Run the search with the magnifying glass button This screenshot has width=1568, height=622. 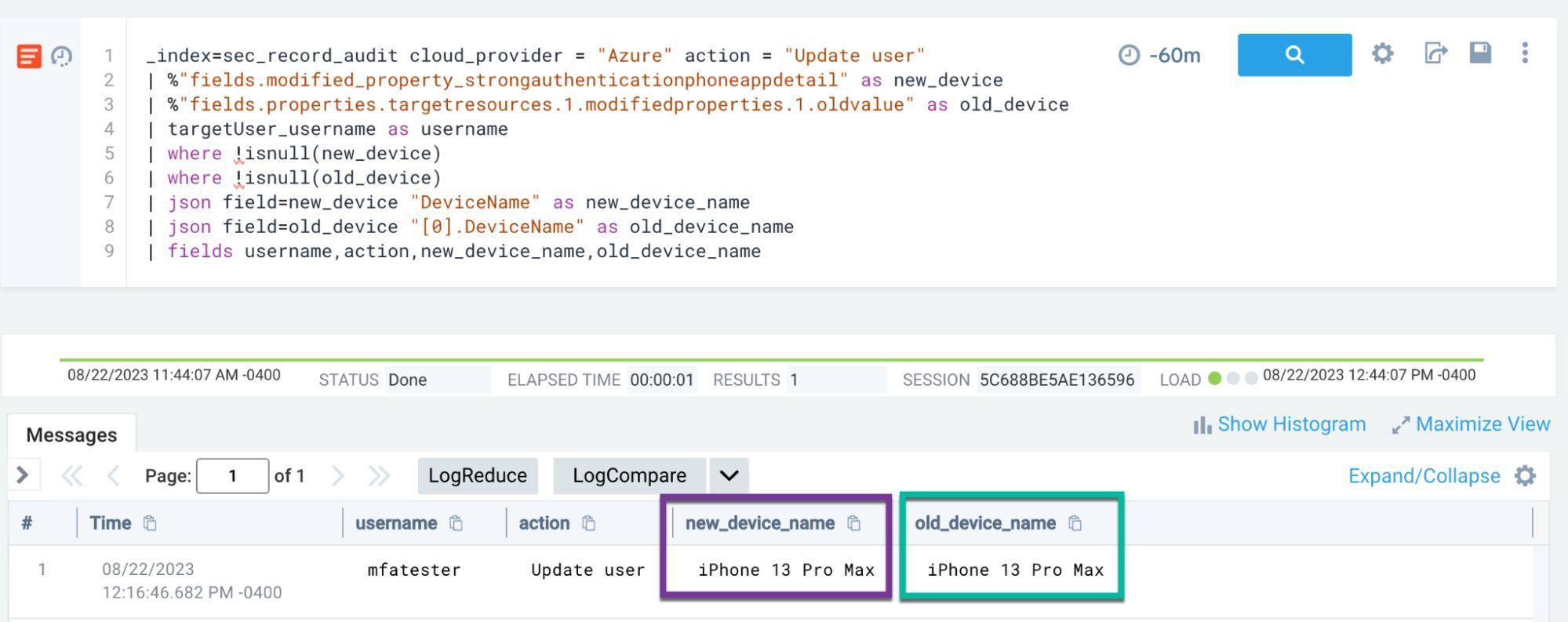pyautogui.click(x=1293, y=55)
